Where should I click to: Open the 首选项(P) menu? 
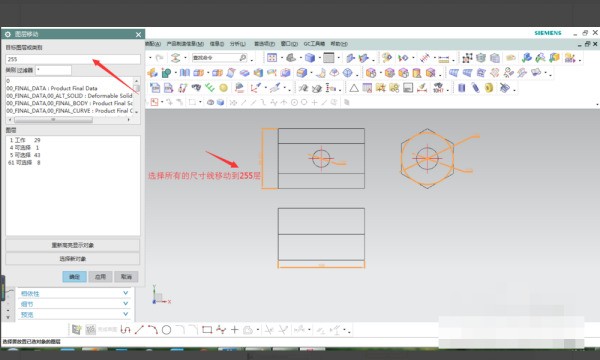[264, 44]
